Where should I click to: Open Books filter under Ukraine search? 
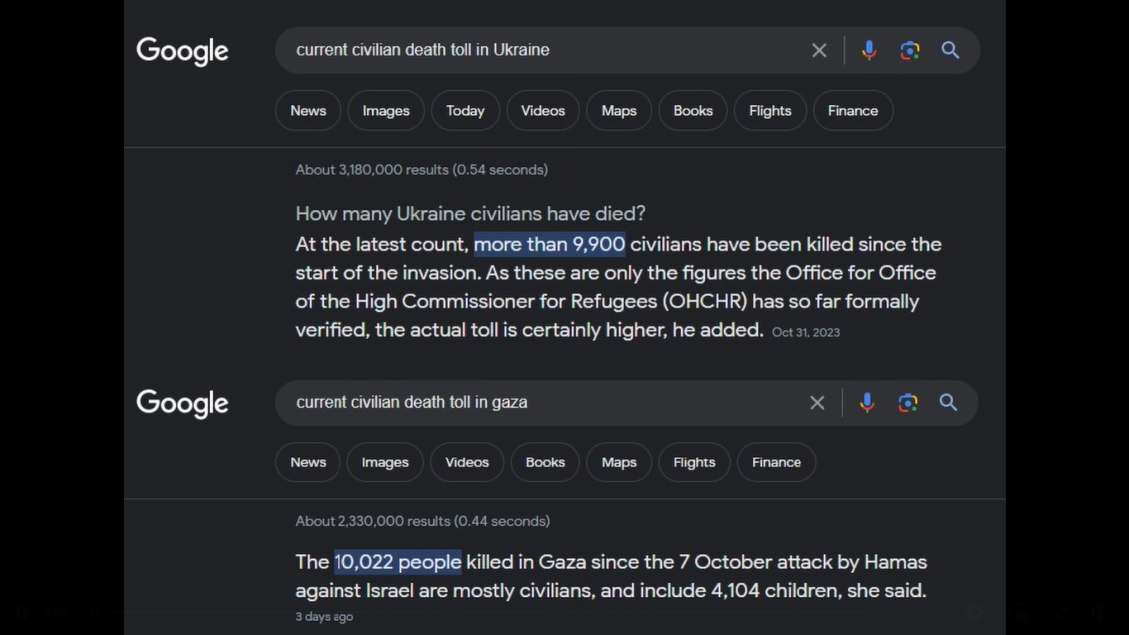coord(693,111)
